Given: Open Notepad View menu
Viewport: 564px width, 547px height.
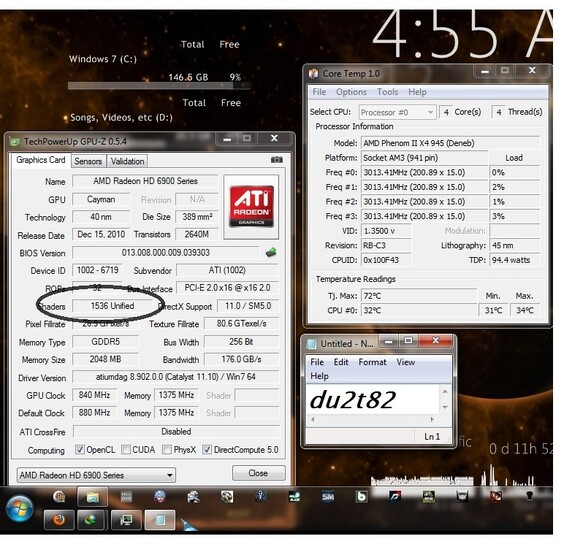Looking at the screenshot, I should [x=406, y=362].
